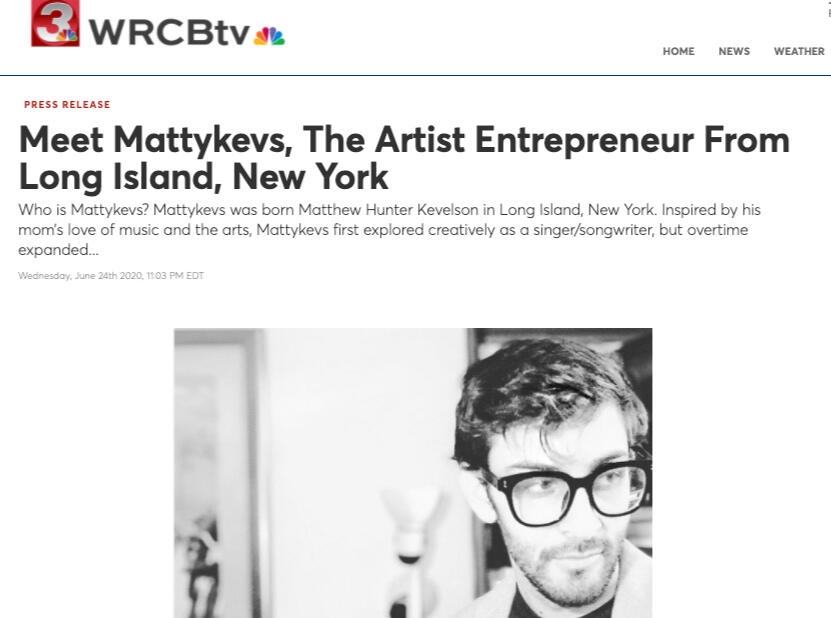The image size is (831, 618).
Task: Click the red PRESS RELEASE label
Action: pos(67,104)
